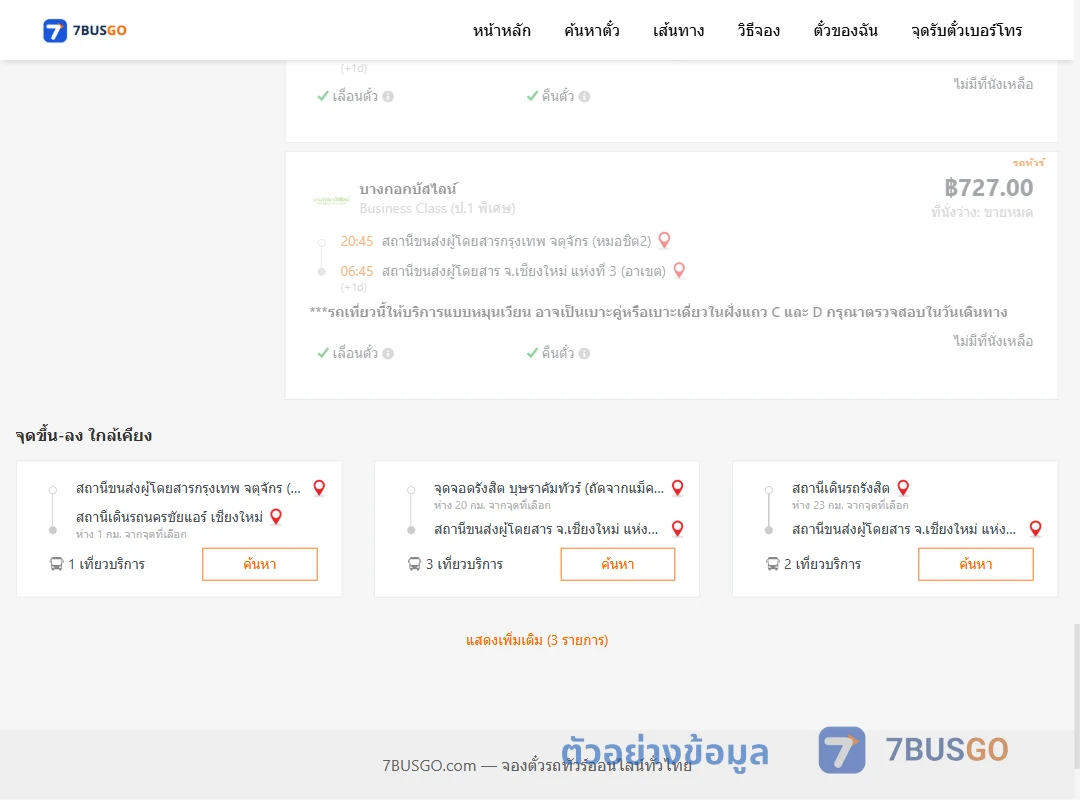Click bus icon beside 2 เที่ยวบริการ
The image size is (1080, 800).
tap(773, 564)
